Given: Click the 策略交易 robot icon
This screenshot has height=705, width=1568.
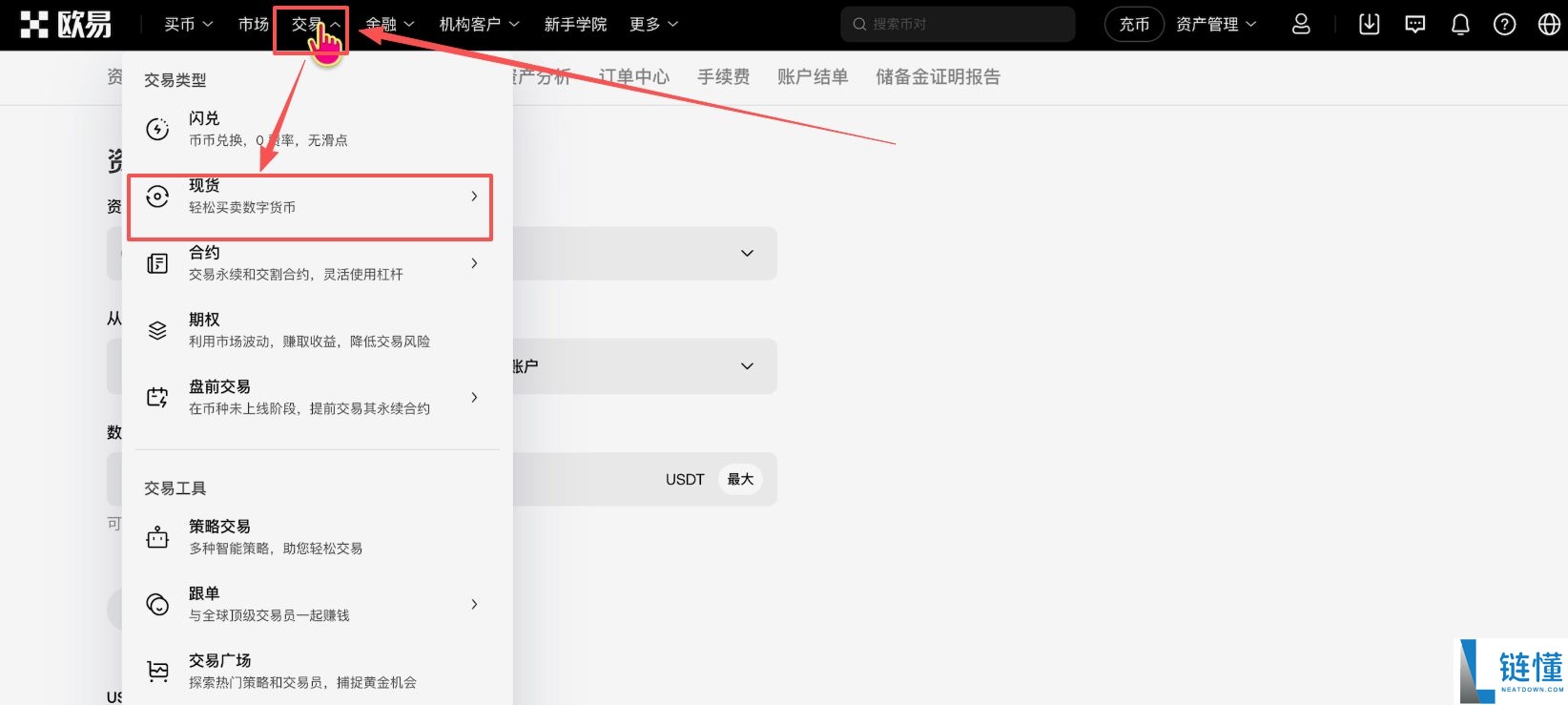Looking at the screenshot, I should pyautogui.click(x=157, y=537).
